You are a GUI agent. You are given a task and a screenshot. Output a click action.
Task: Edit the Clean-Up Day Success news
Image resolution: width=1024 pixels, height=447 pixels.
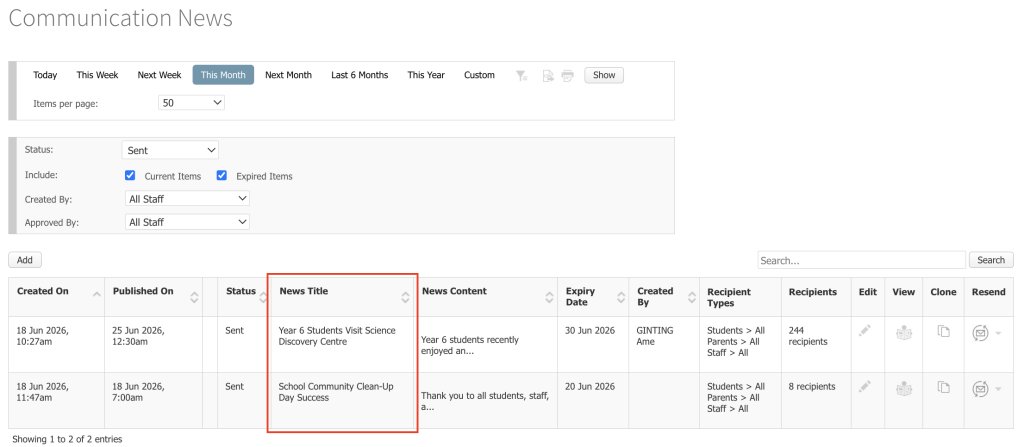pyautogui.click(x=865, y=388)
